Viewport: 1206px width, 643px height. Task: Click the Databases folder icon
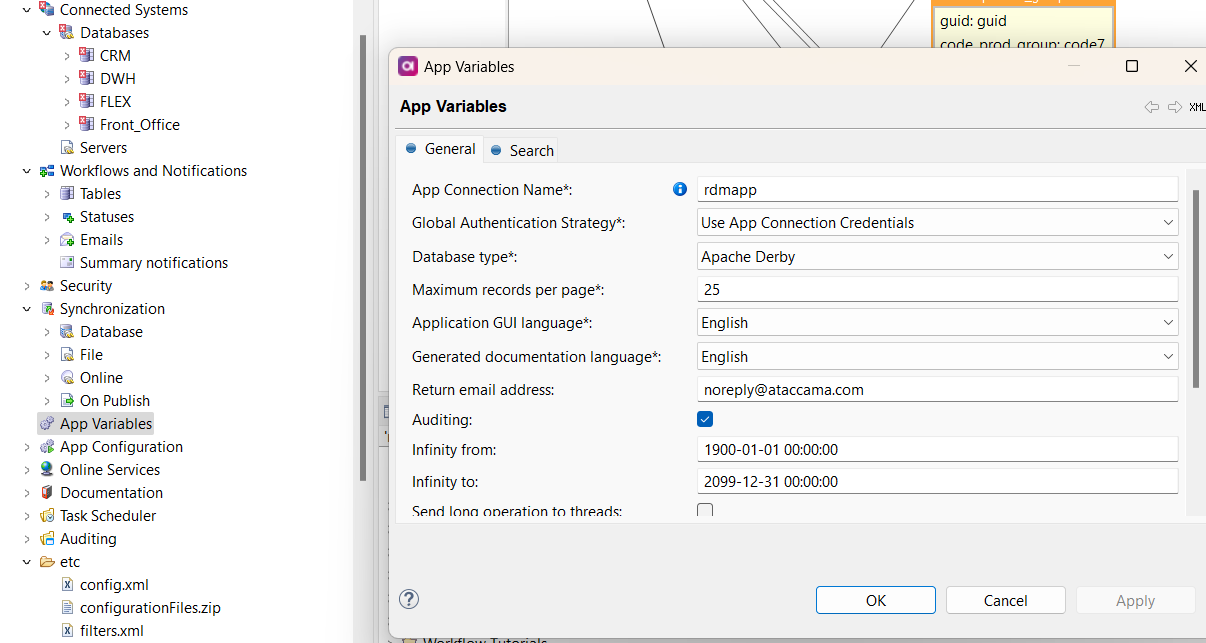67,33
